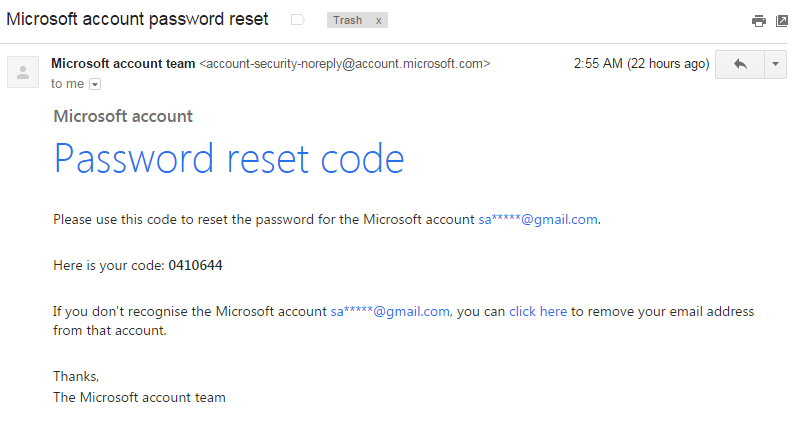Click the sender's avatar picture
Viewport: 804px width, 431px height.
[x=22, y=72]
